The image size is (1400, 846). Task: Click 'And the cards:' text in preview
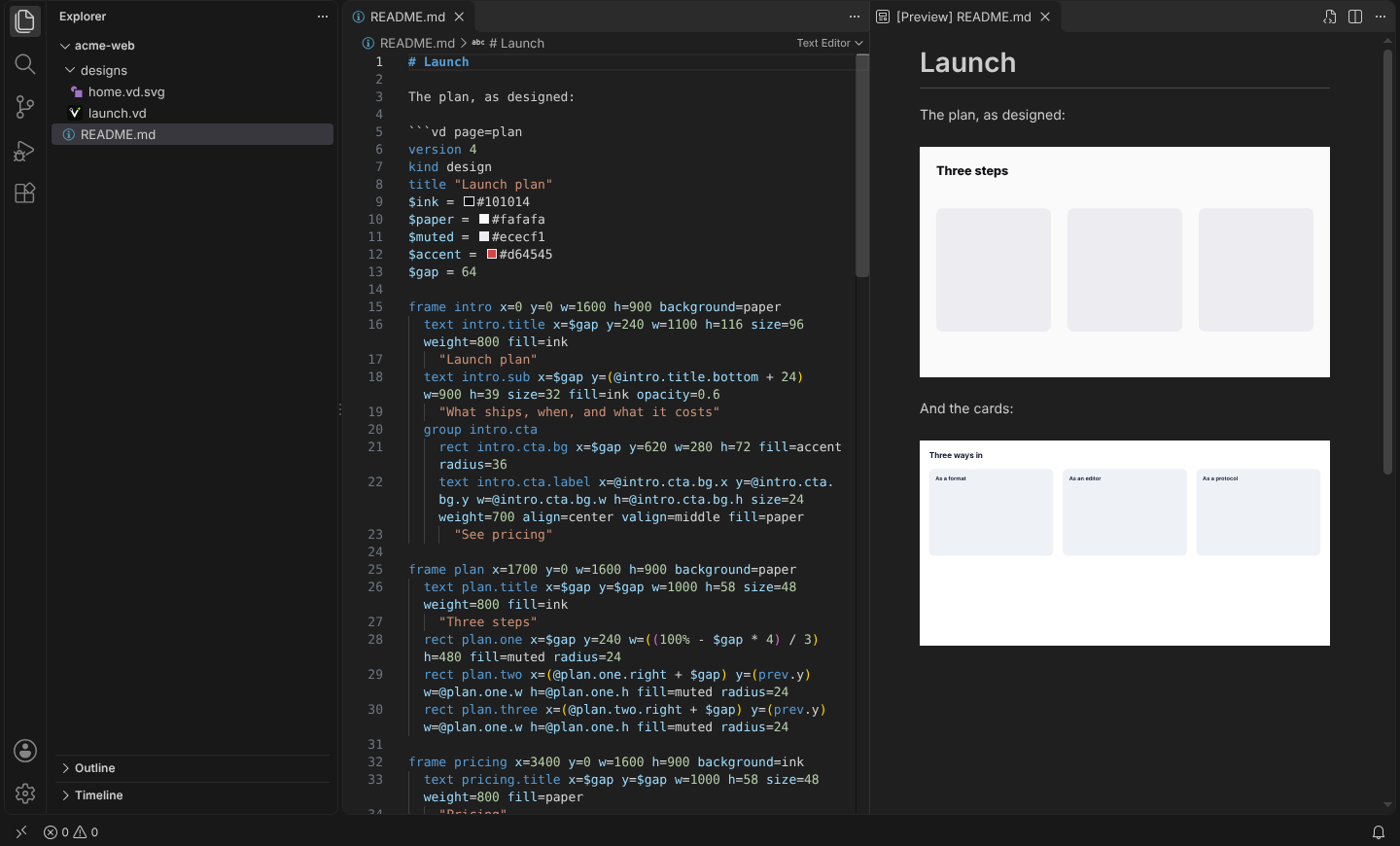(x=966, y=408)
